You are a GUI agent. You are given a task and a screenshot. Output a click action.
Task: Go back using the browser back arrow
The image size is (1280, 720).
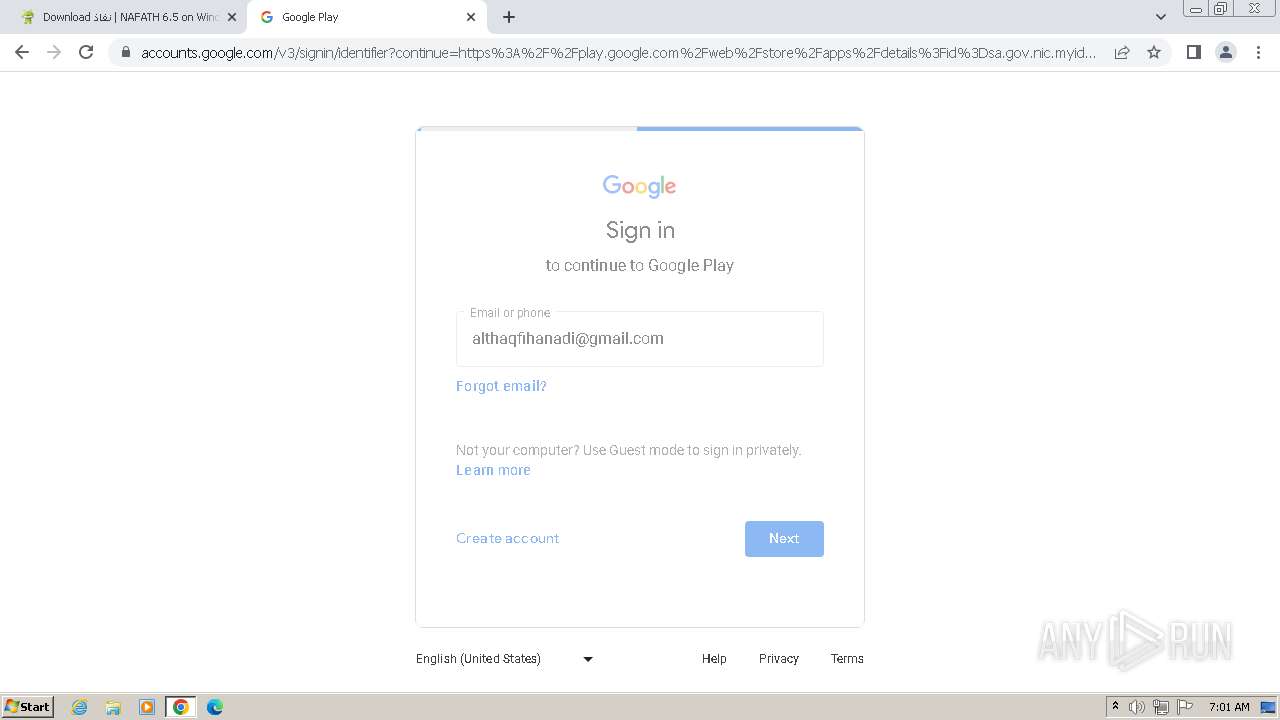coord(22,52)
